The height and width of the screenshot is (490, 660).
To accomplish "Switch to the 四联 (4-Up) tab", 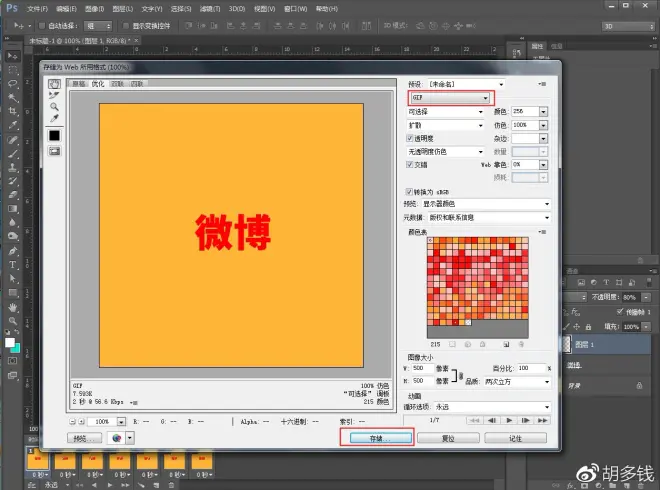I will tap(137, 84).
